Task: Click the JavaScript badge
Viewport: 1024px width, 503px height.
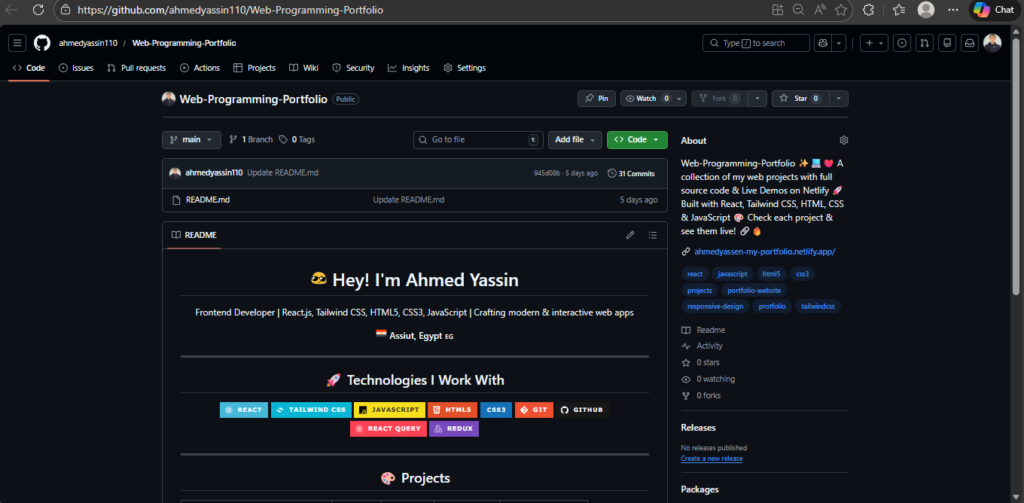Action: [389, 410]
